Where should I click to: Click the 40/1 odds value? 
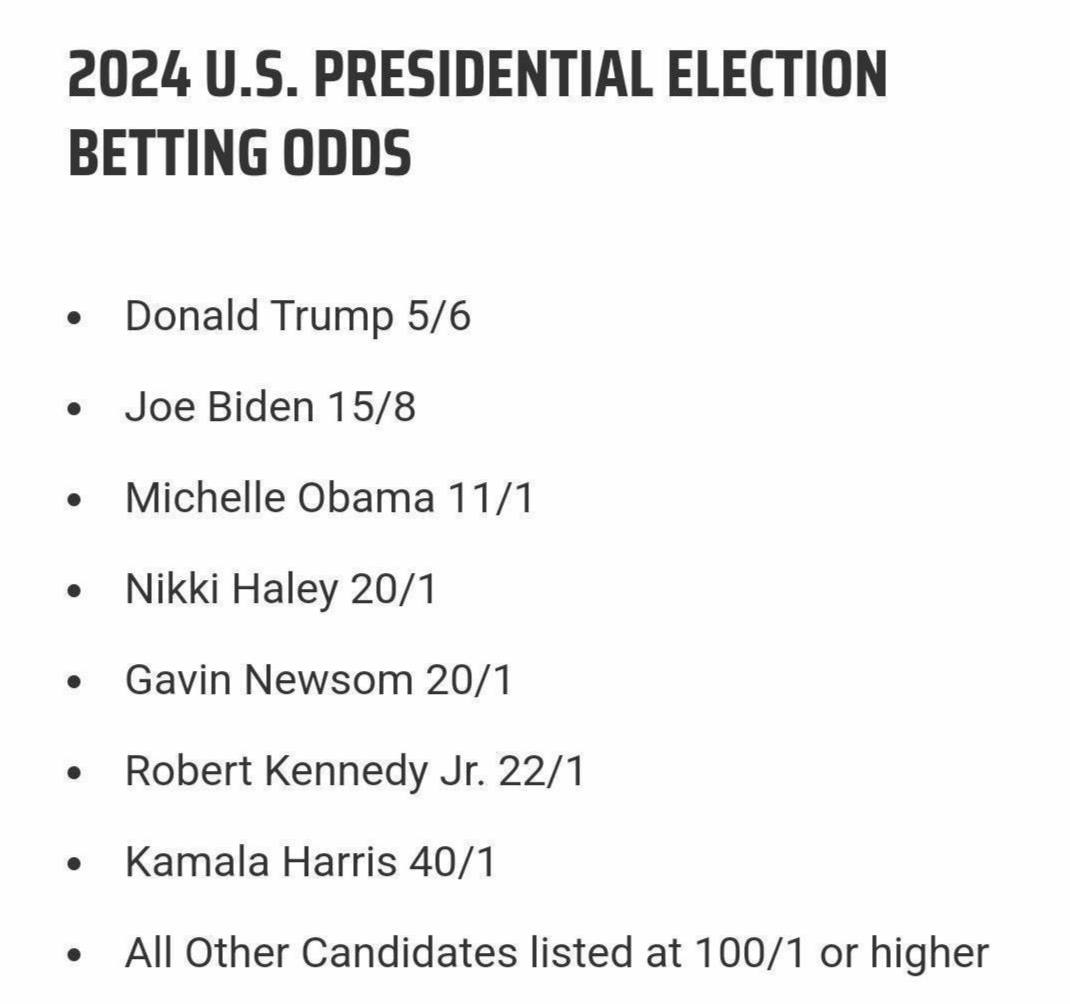point(451,862)
